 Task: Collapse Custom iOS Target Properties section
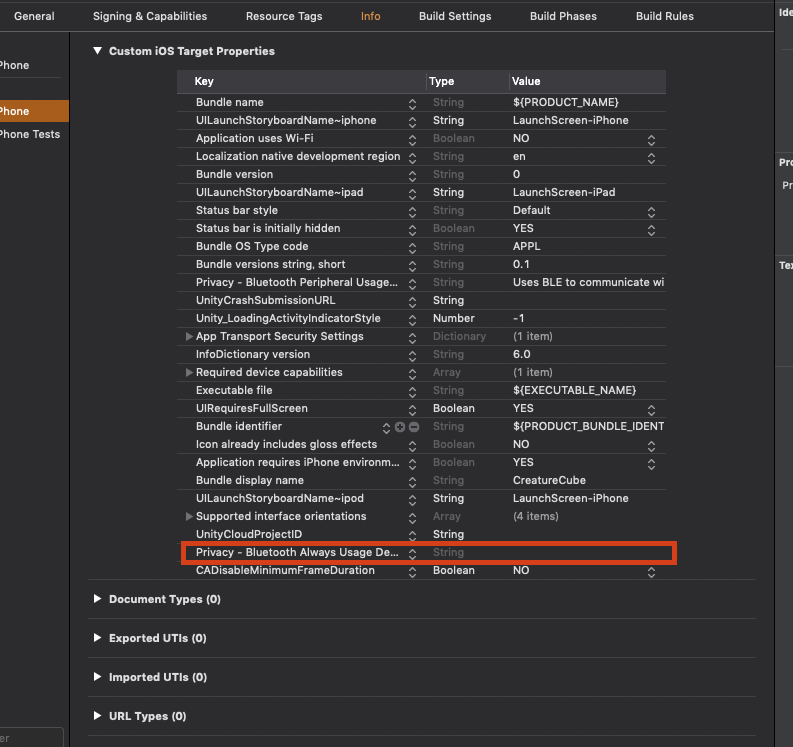point(98,51)
